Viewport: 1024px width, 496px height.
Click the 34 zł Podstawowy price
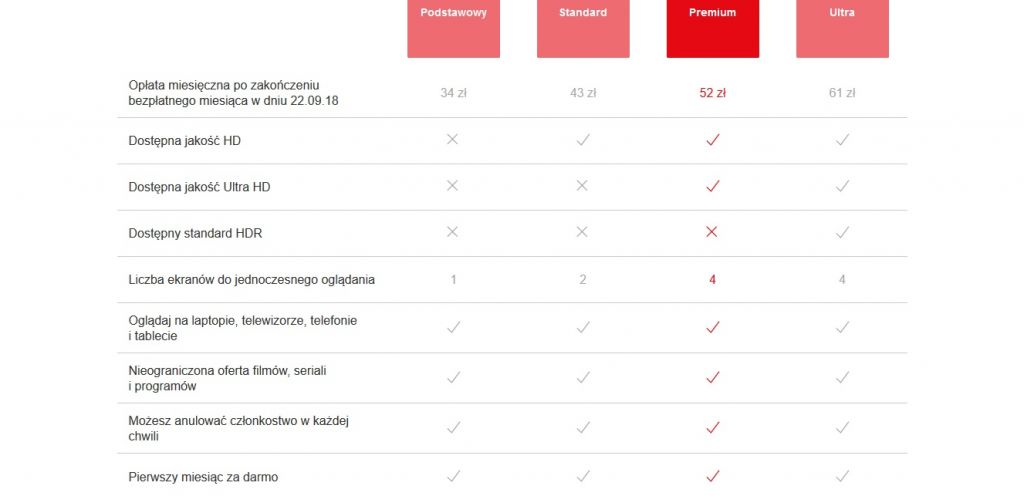453,93
